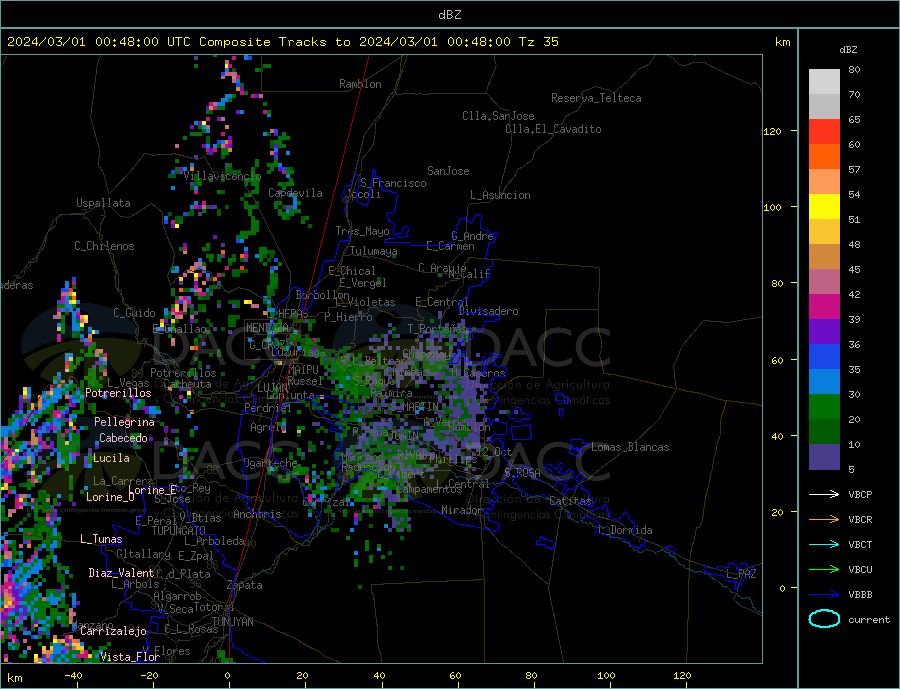
Task: Click the 'Tz 35' threshold text
Action: (538, 42)
